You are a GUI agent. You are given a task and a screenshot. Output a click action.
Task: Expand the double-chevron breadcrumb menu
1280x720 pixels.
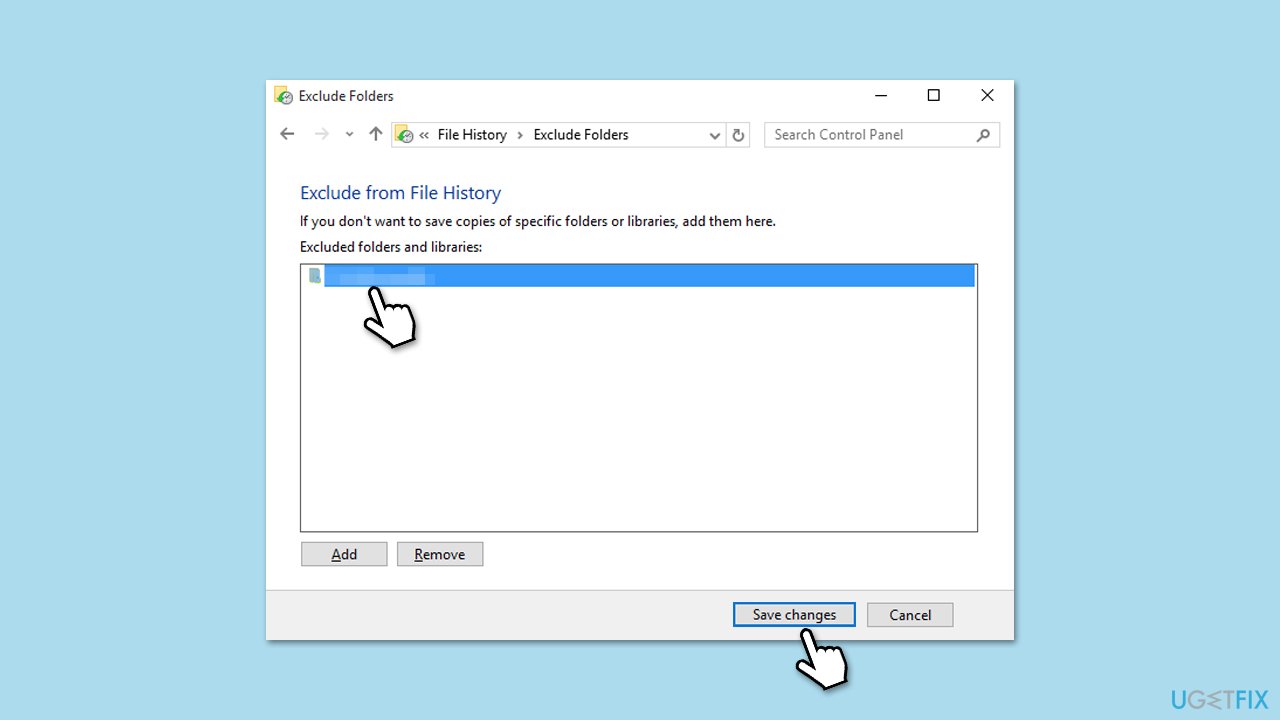425,135
